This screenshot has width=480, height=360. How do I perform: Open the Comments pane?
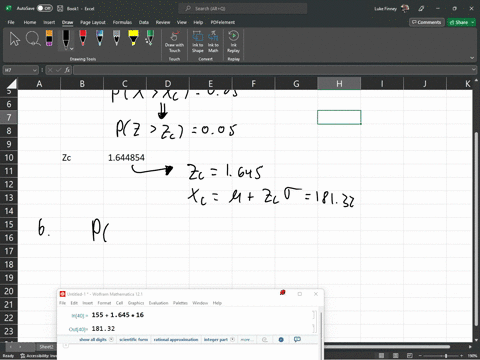[x=427, y=22]
